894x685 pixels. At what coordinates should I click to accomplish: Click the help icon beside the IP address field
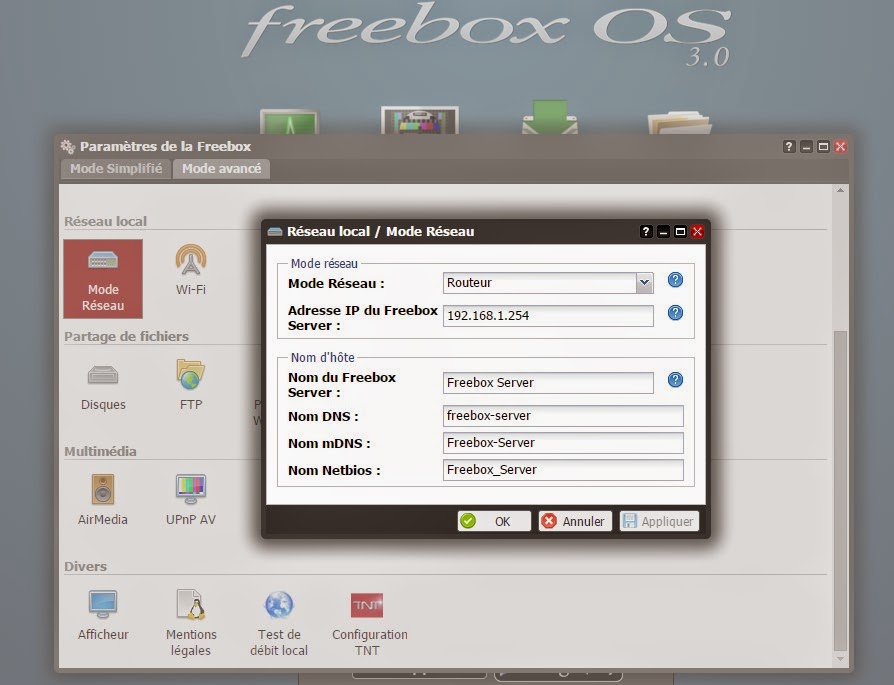pos(675,313)
